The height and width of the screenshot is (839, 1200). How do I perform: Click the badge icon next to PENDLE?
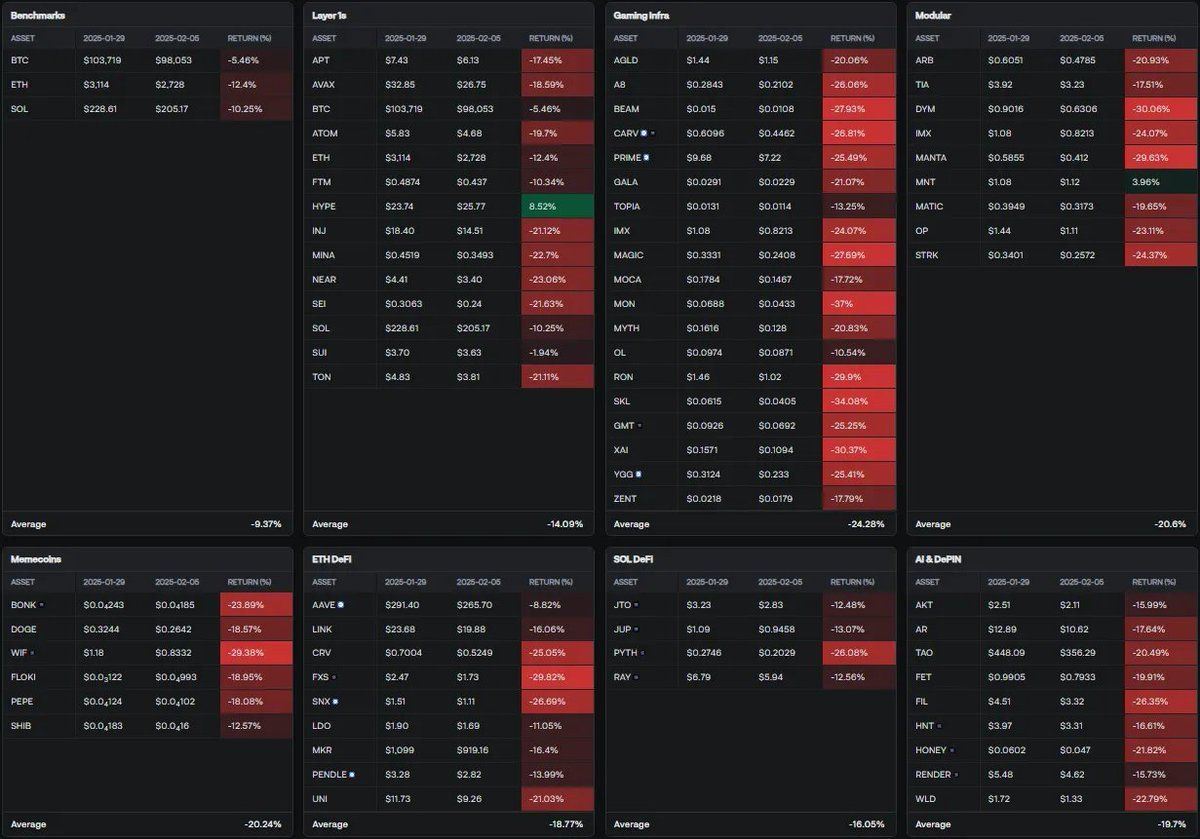point(352,775)
